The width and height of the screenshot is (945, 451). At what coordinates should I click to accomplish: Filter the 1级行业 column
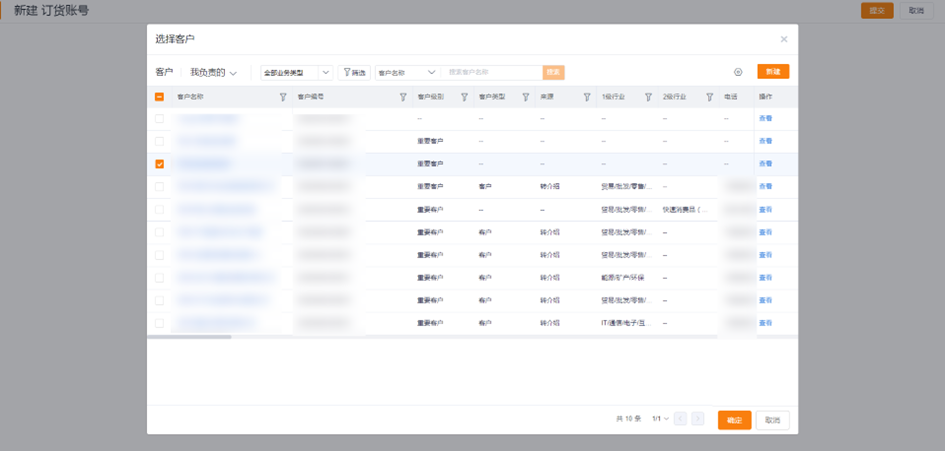click(648, 96)
